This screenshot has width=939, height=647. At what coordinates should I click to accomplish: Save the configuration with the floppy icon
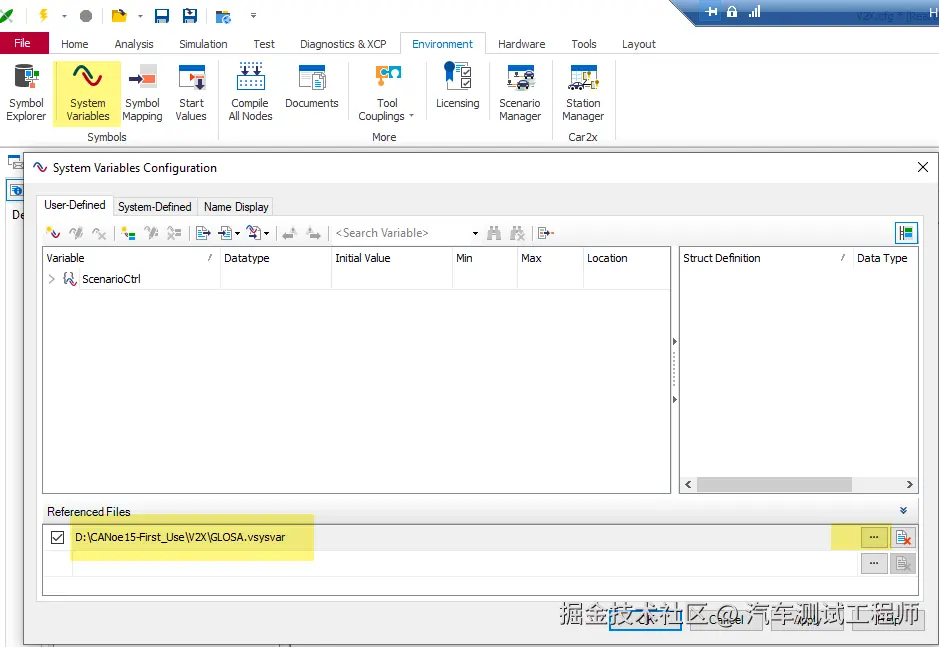point(162,16)
